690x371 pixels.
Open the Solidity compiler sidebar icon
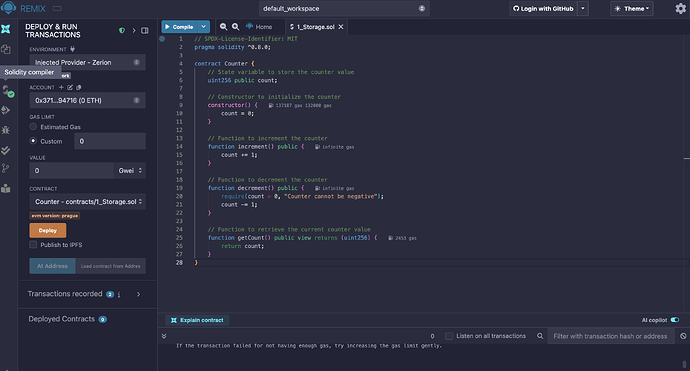coord(7,92)
